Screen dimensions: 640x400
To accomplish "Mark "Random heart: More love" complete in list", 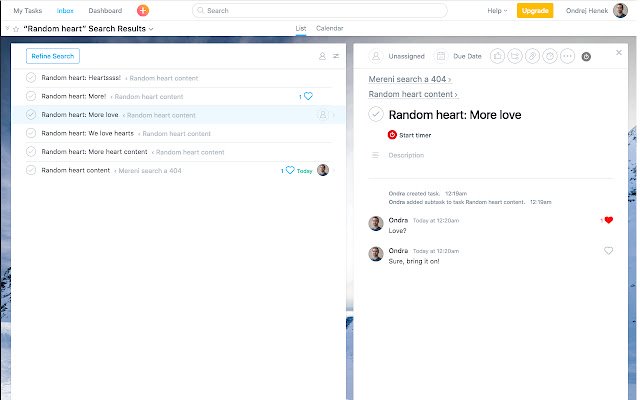I will tap(31, 115).
